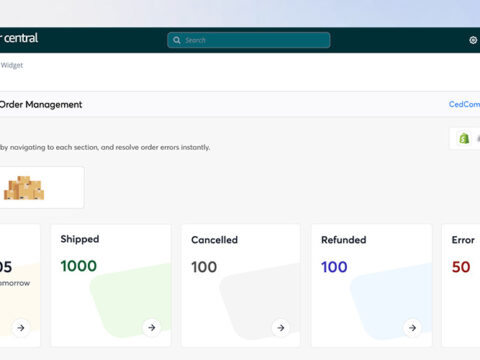Click the Refunded count 100 in blue
This screenshot has width=480, height=360.
[x=334, y=267]
